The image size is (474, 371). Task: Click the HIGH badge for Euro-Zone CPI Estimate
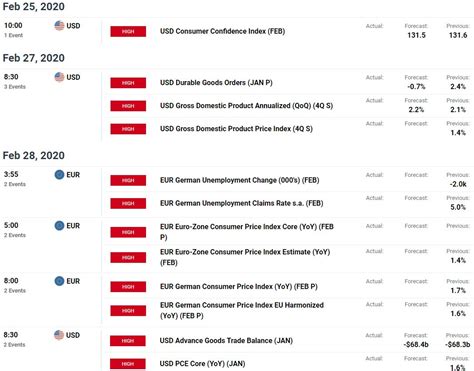pos(128,257)
